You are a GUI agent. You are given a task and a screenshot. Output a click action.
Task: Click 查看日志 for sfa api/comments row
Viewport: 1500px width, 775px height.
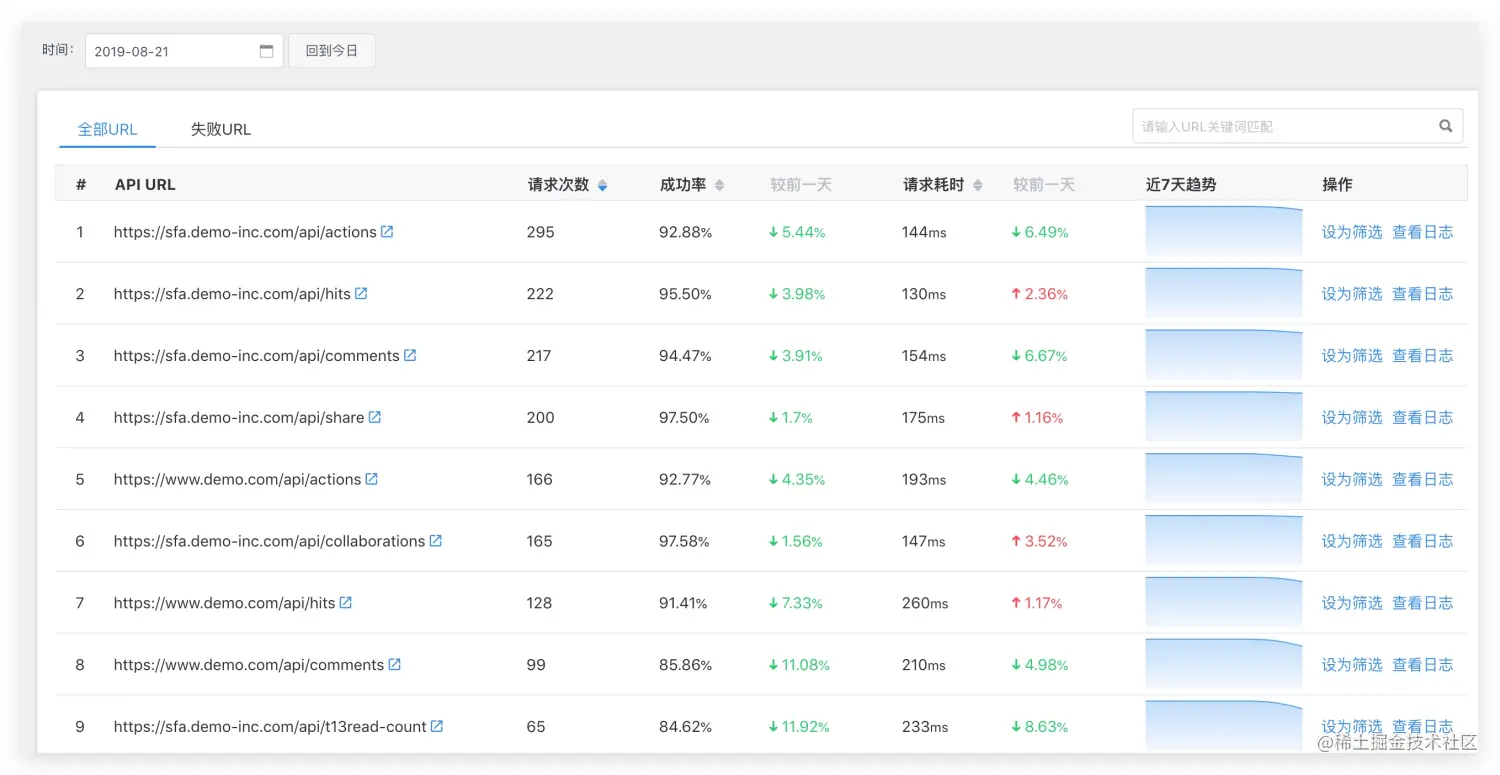[x=1423, y=356]
